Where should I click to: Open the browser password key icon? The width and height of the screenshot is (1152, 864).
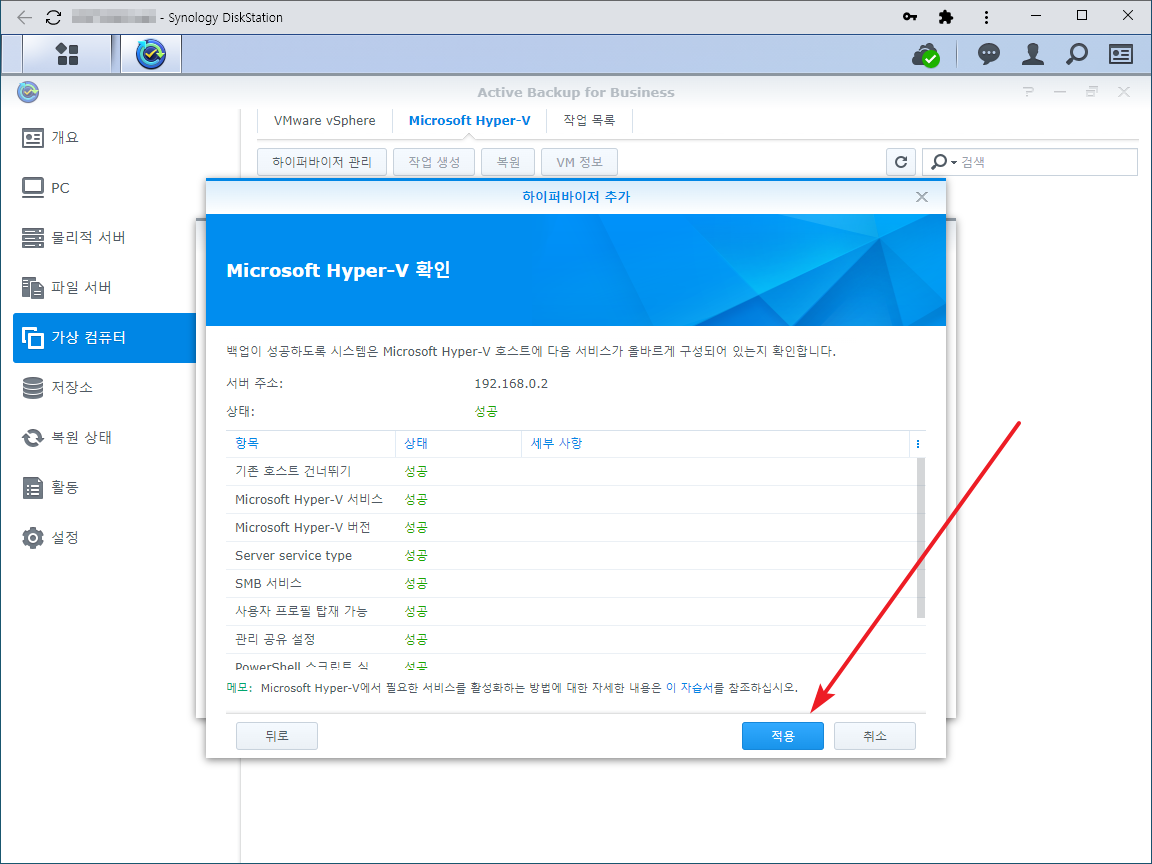tap(910, 16)
